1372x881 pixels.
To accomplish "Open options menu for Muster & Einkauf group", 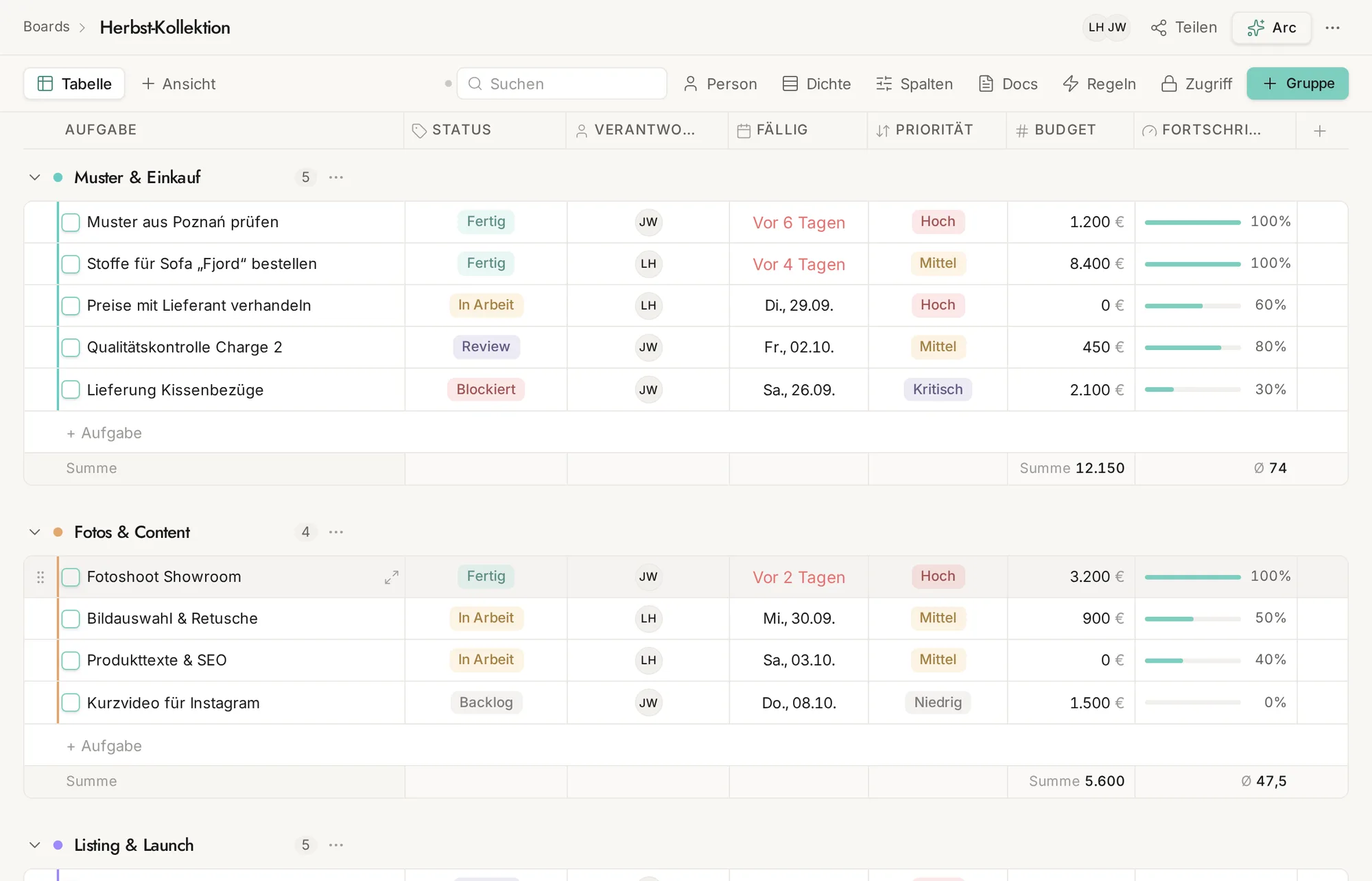I will [335, 177].
